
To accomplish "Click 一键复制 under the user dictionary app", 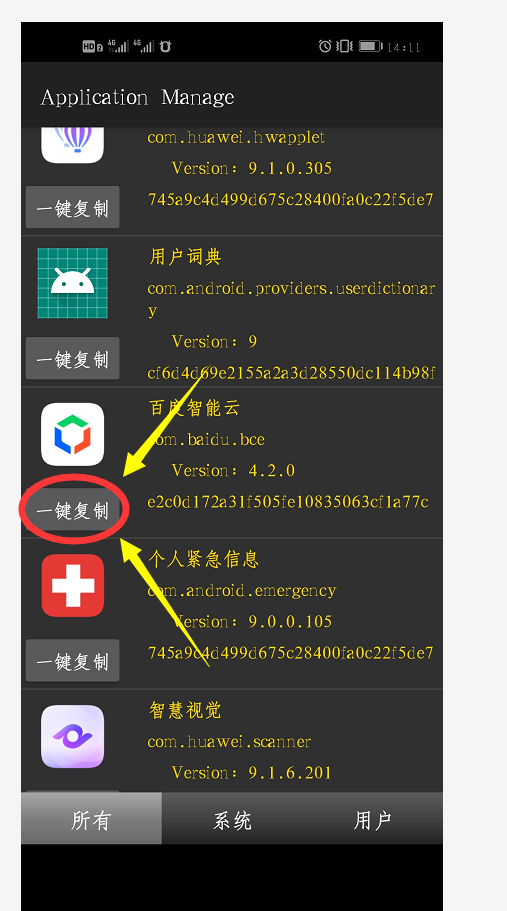I will tap(73, 358).
